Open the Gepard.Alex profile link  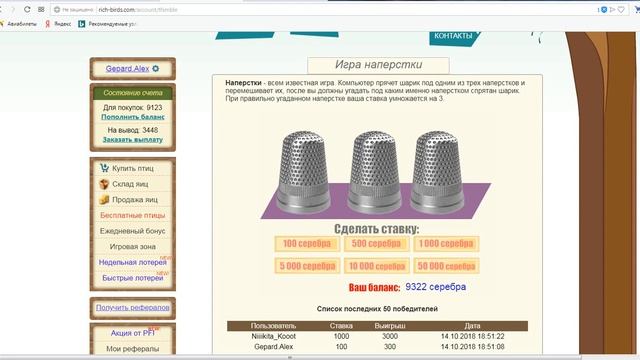click(127, 69)
